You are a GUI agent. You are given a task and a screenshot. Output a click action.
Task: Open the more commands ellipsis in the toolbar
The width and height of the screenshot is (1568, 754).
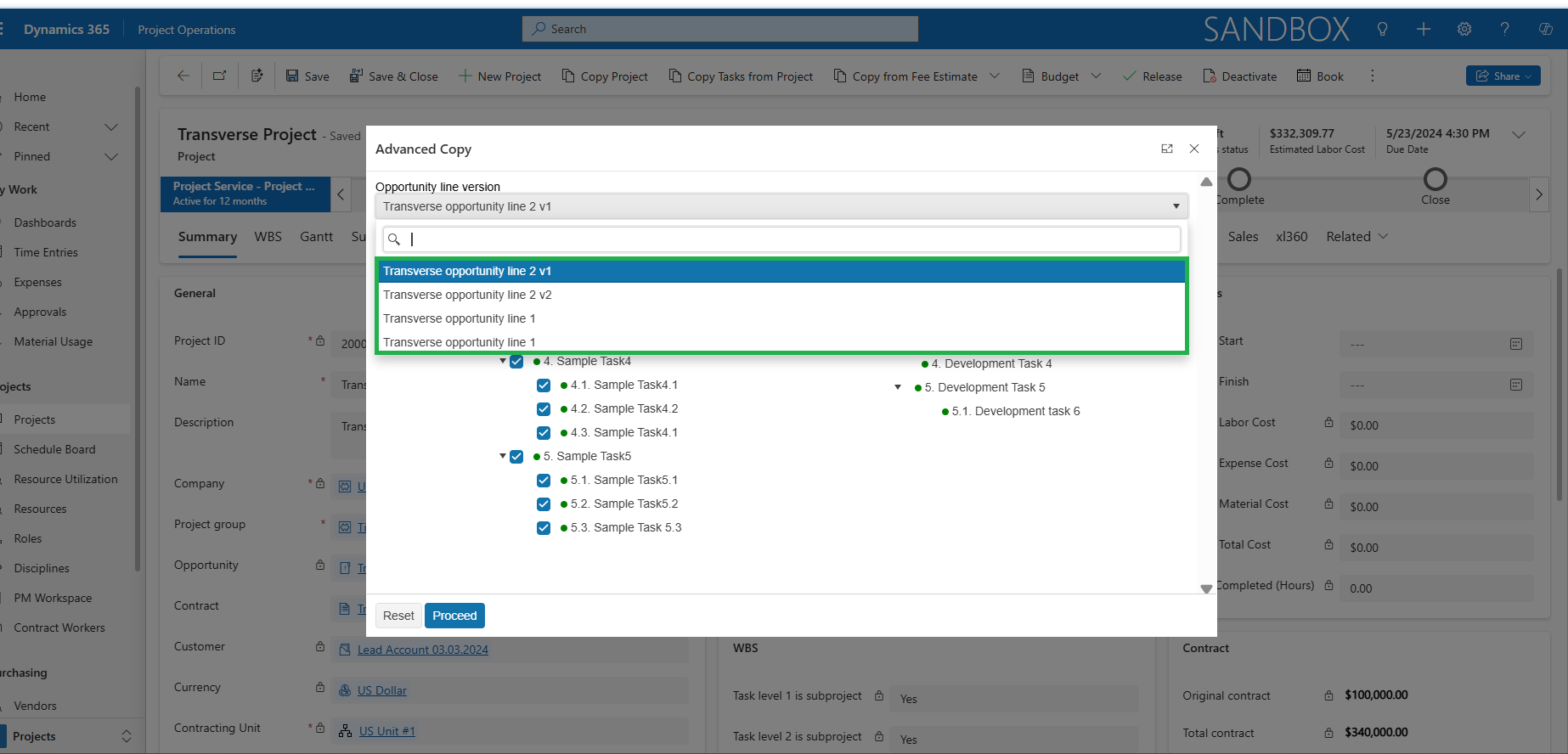(x=1372, y=76)
